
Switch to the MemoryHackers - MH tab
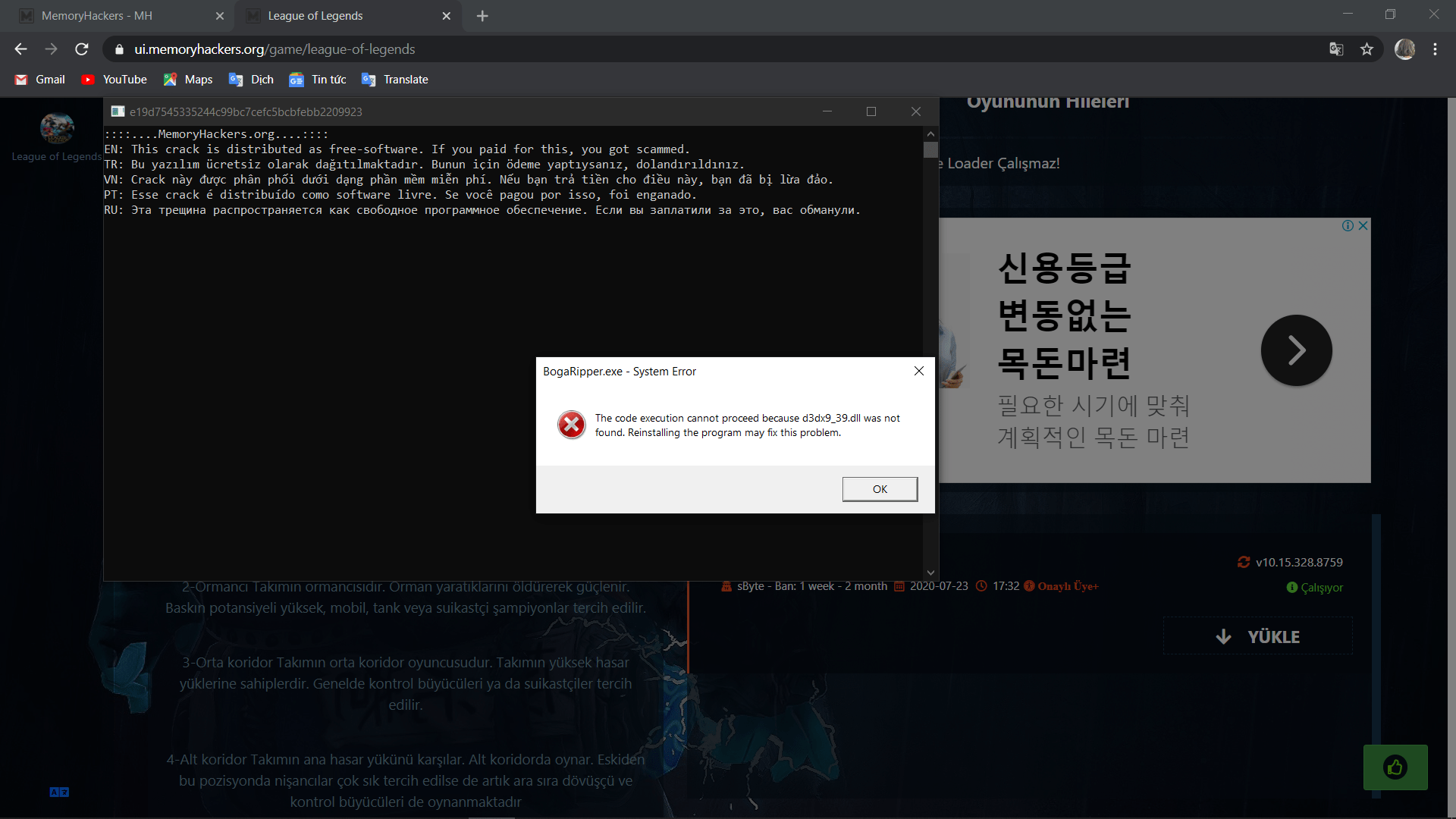pyautogui.click(x=96, y=16)
